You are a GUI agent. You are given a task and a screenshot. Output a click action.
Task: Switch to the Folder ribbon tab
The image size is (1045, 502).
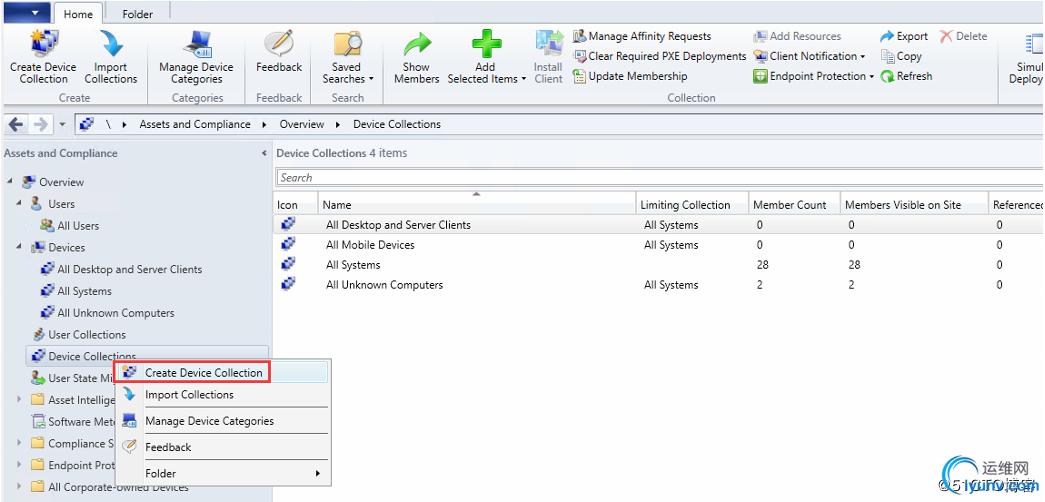137,14
